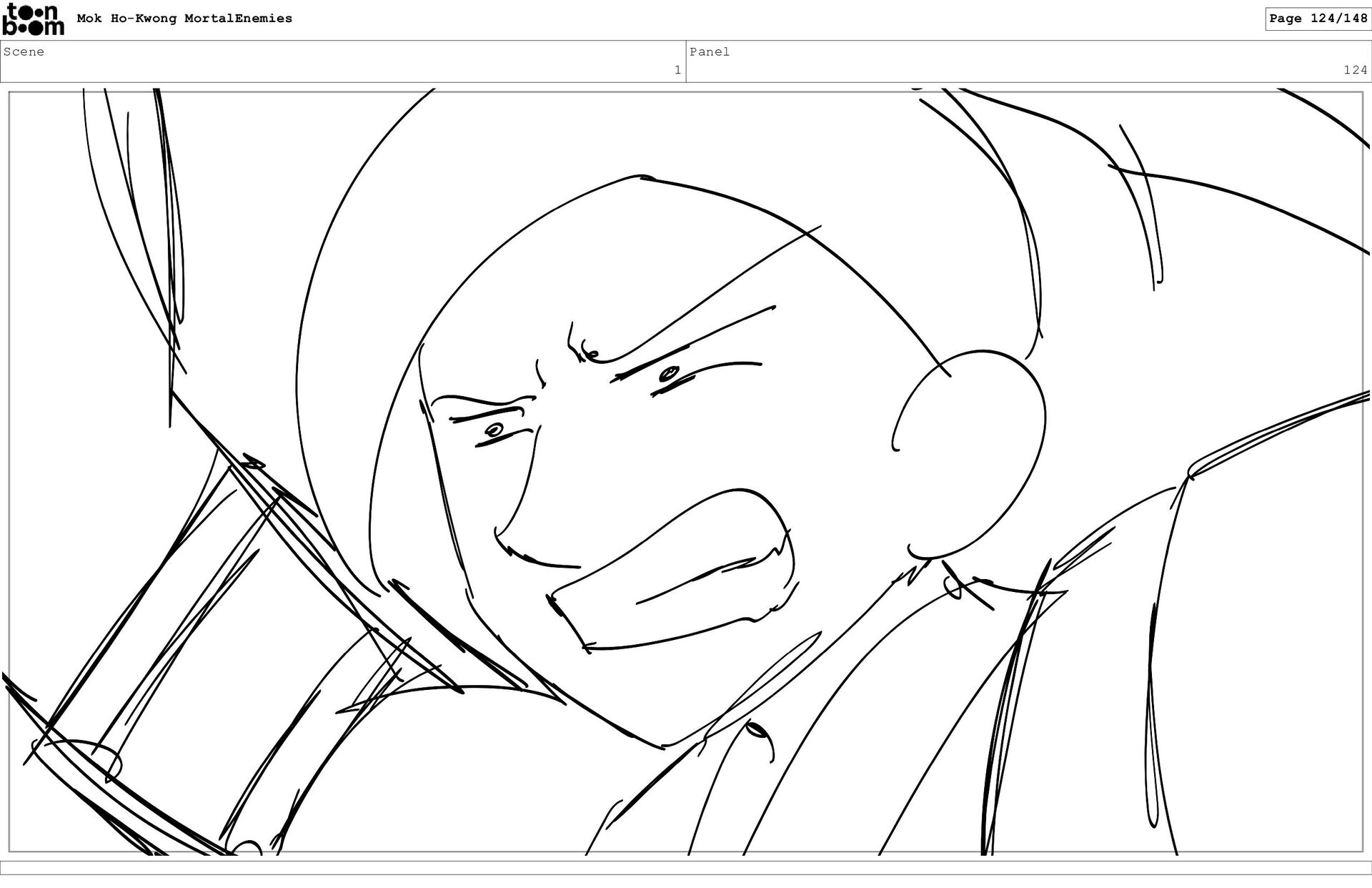Click the Mok Ho-Kwong MortalEnemies title text
The image size is (1372, 888).
184,19
